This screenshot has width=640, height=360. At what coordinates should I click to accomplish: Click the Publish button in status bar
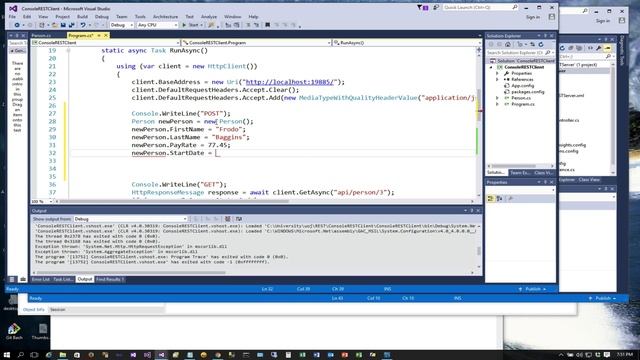click(533, 289)
